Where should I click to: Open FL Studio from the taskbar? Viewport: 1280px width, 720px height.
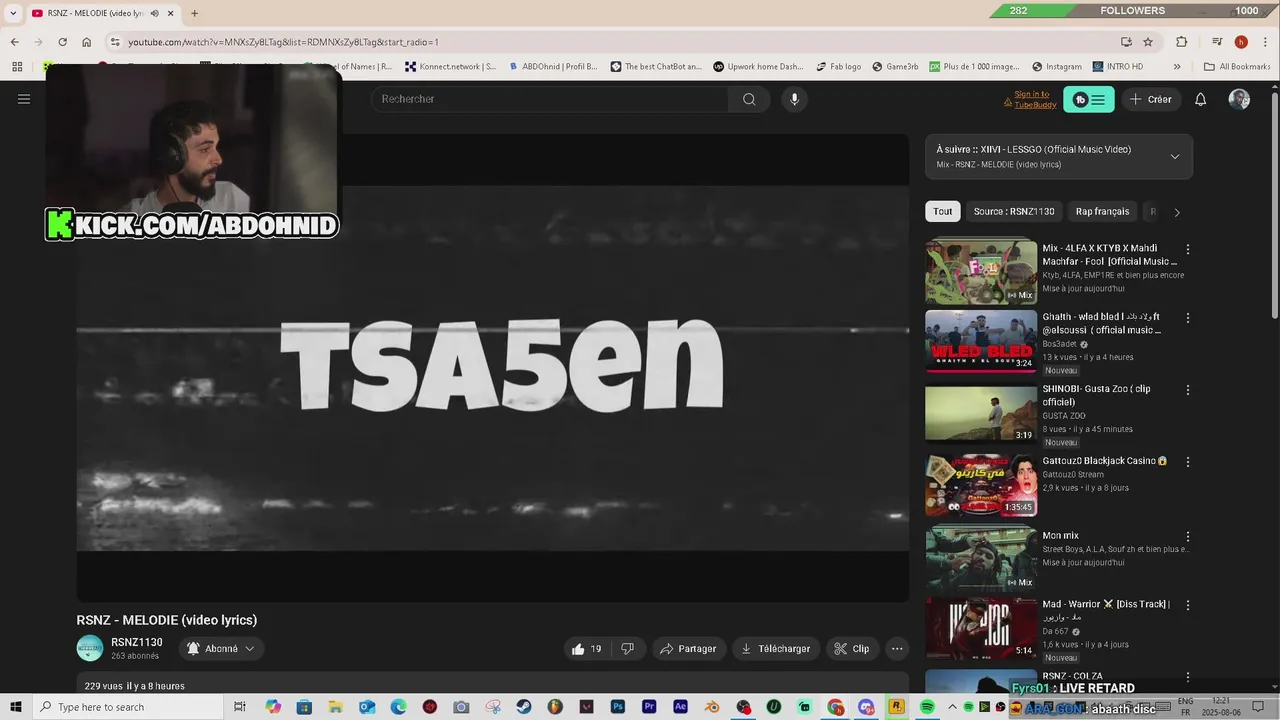[x=555, y=707]
